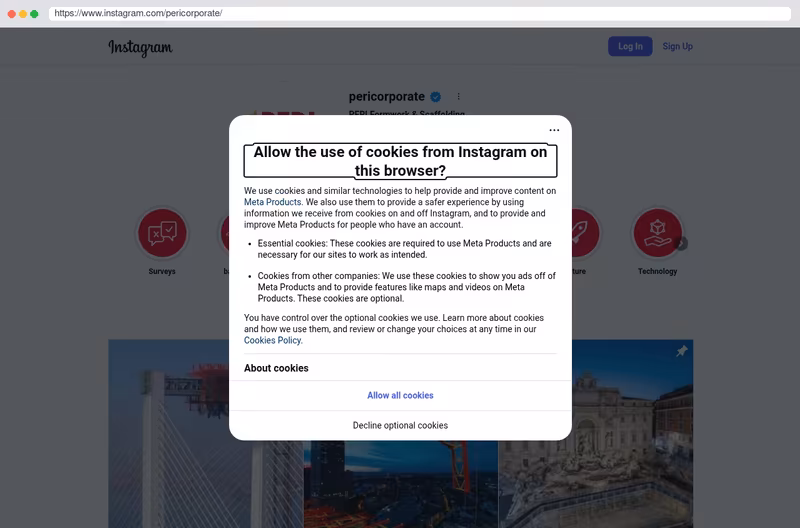Click the Log In button
Viewport: 800px width, 528px height.
[x=630, y=46]
